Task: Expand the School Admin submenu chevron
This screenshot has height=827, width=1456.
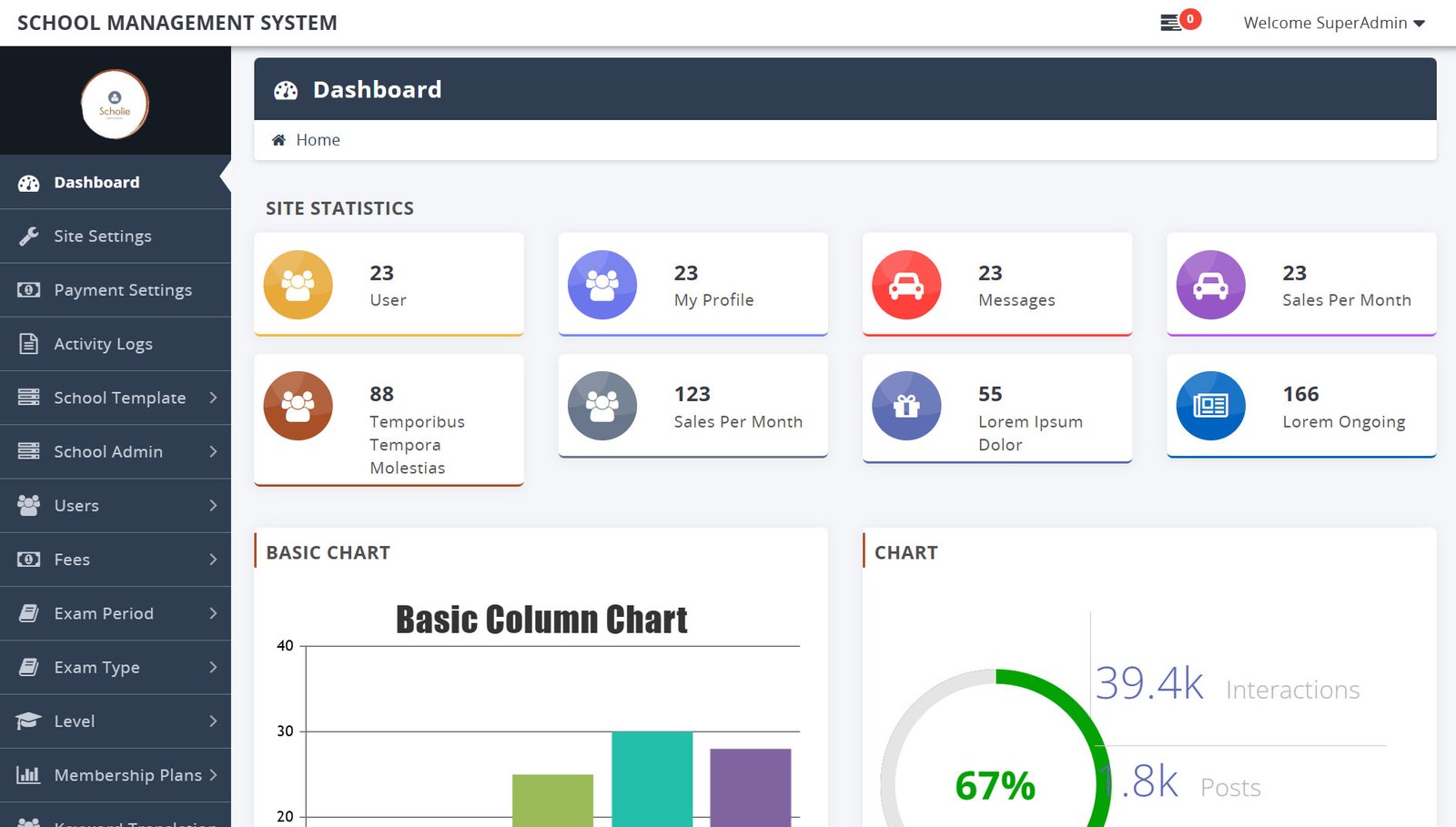Action: 213,451
